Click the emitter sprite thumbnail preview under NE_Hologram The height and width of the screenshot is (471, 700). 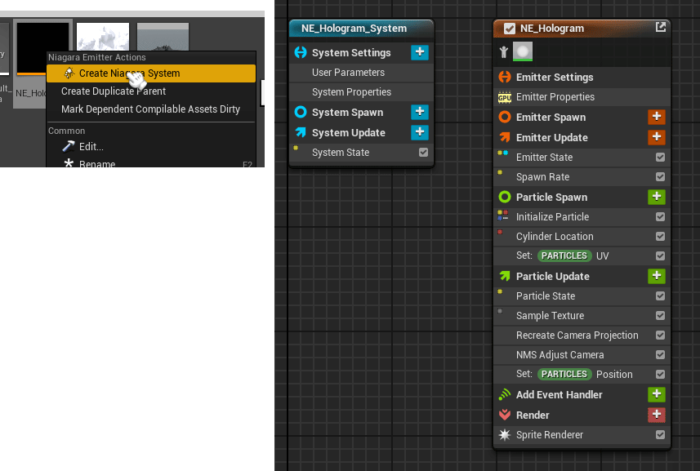tap(524, 51)
